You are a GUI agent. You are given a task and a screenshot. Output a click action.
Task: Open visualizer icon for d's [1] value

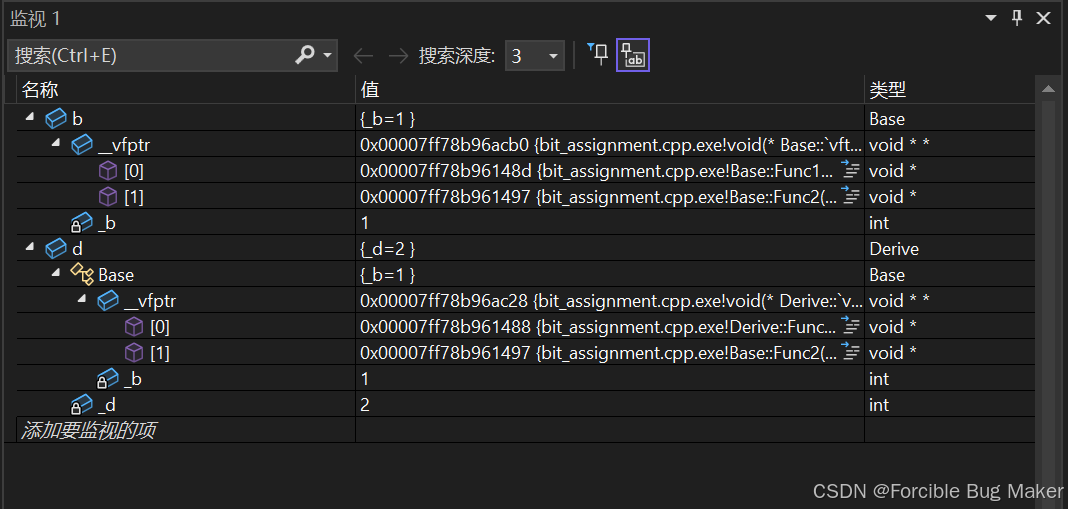851,352
